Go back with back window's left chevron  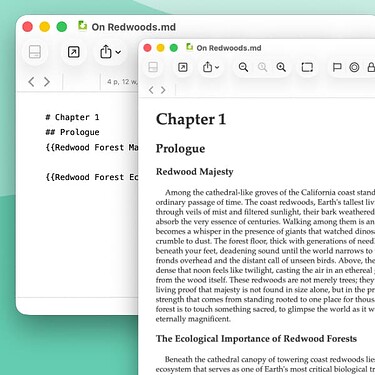pyautogui.click(x=31, y=82)
